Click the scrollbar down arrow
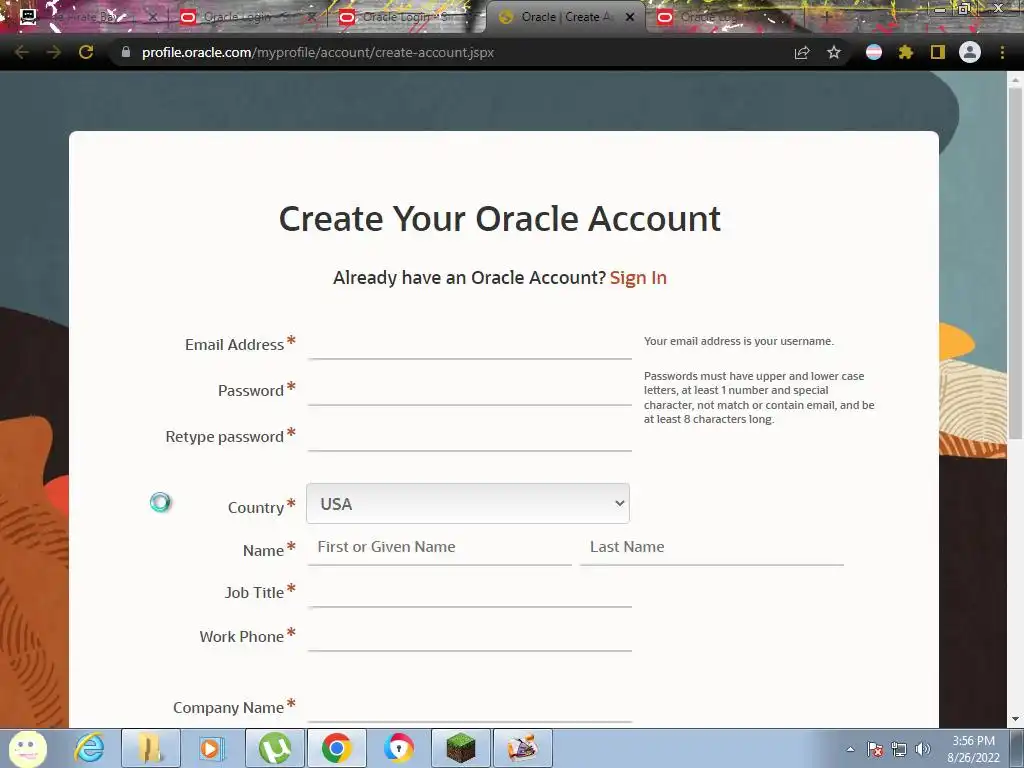The width and height of the screenshot is (1024, 768). coord(1015,720)
